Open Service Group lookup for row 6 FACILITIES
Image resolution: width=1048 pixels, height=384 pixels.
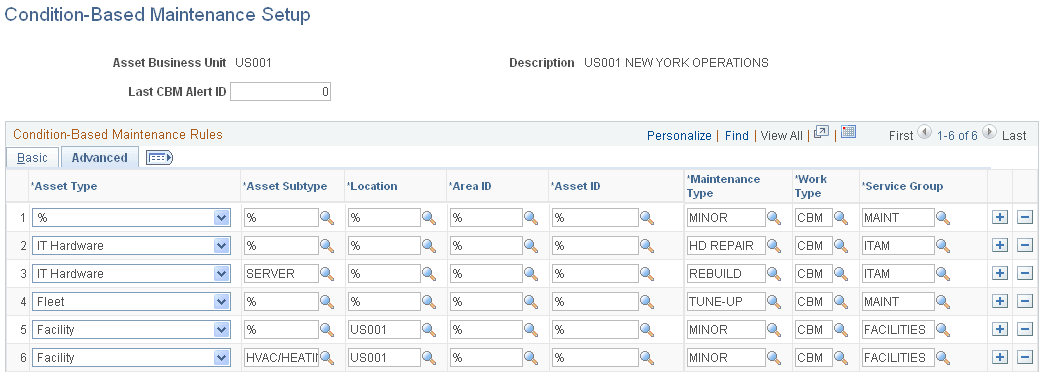pyautogui.click(x=943, y=358)
